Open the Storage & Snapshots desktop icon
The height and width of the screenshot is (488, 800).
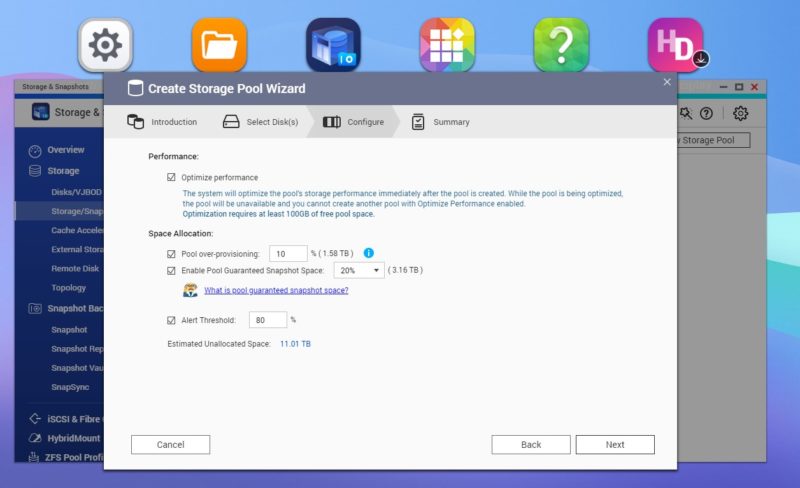point(333,45)
